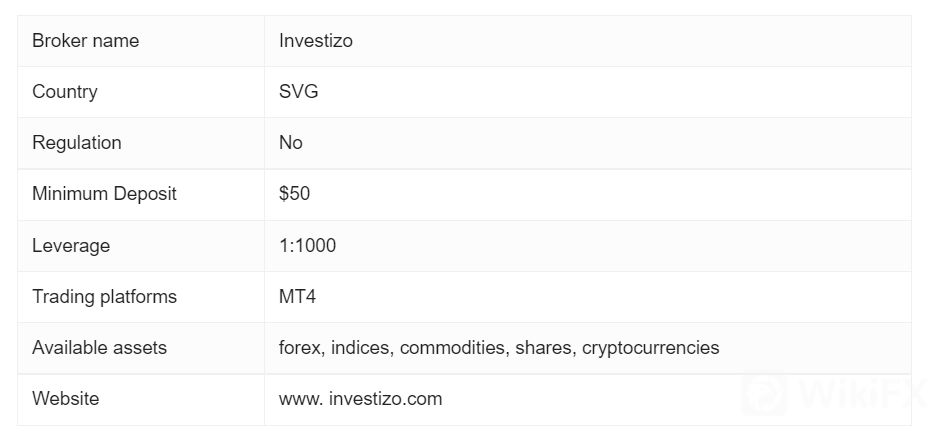
Task: Select the Minimum Deposit label
Action: [x=104, y=194]
